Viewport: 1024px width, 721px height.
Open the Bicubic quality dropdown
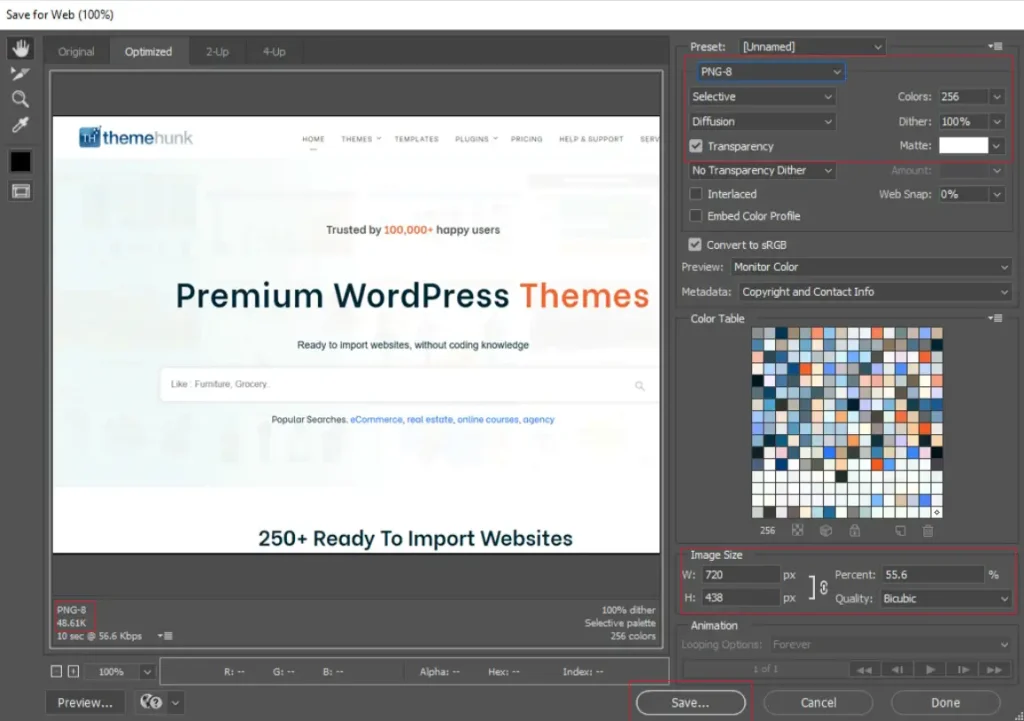(x=945, y=599)
